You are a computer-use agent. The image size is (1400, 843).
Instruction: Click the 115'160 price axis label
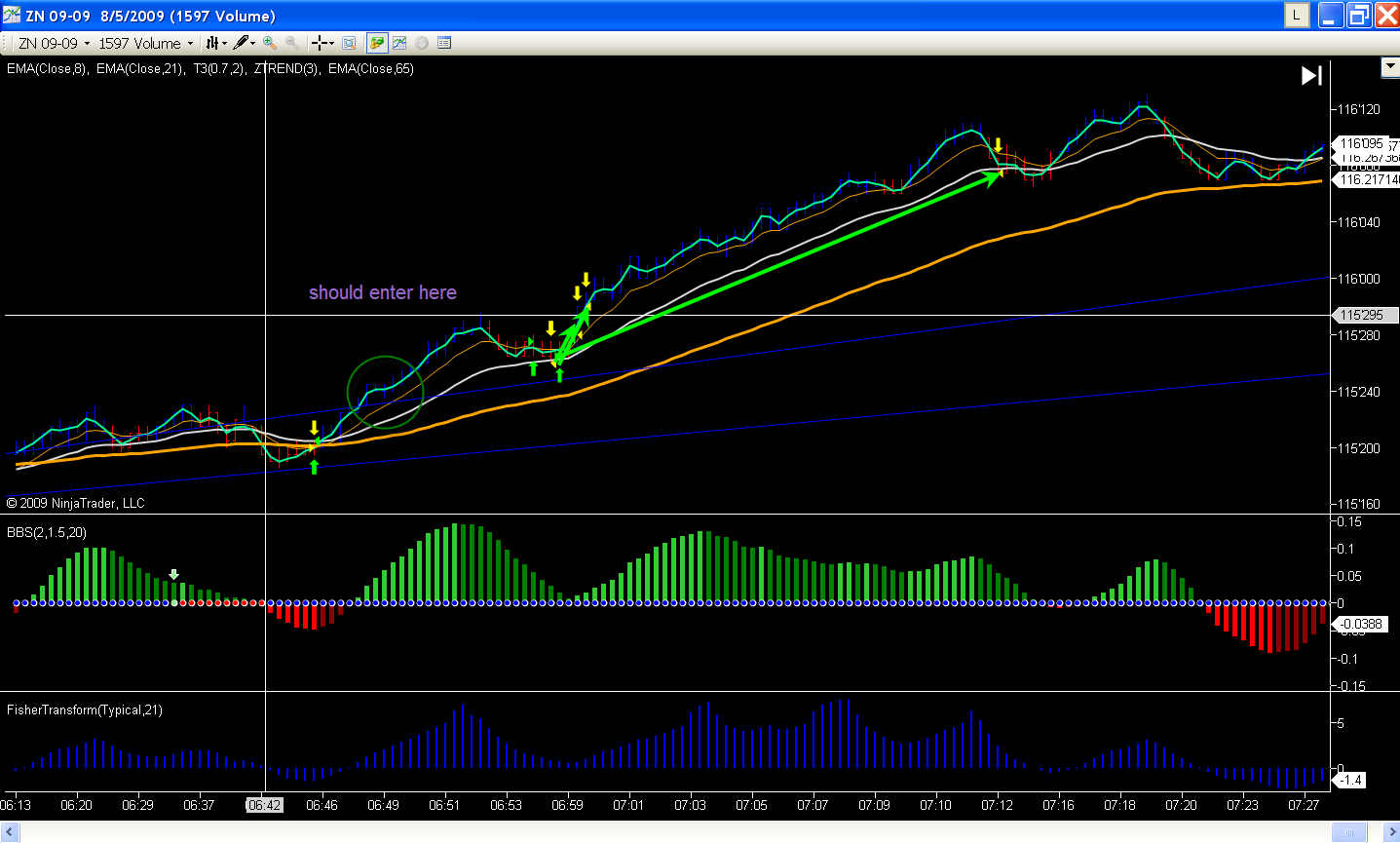(x=1359, y=504)
